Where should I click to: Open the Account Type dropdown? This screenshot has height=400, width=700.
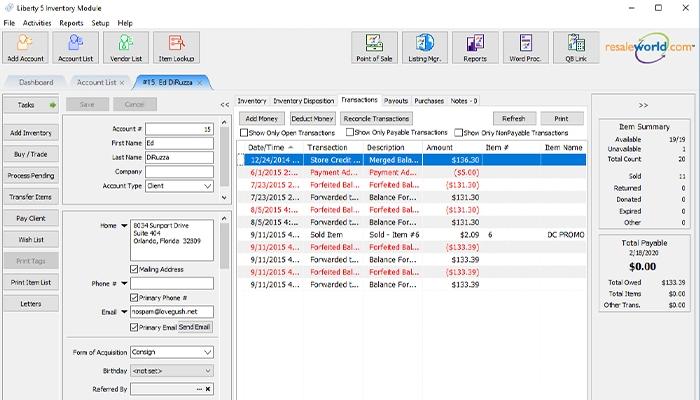(208, 186)
